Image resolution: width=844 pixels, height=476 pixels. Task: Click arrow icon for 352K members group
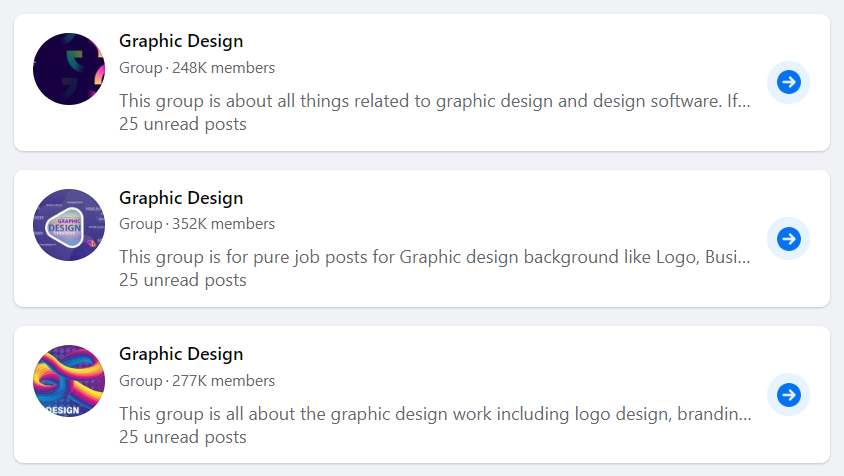click(788, 239)
